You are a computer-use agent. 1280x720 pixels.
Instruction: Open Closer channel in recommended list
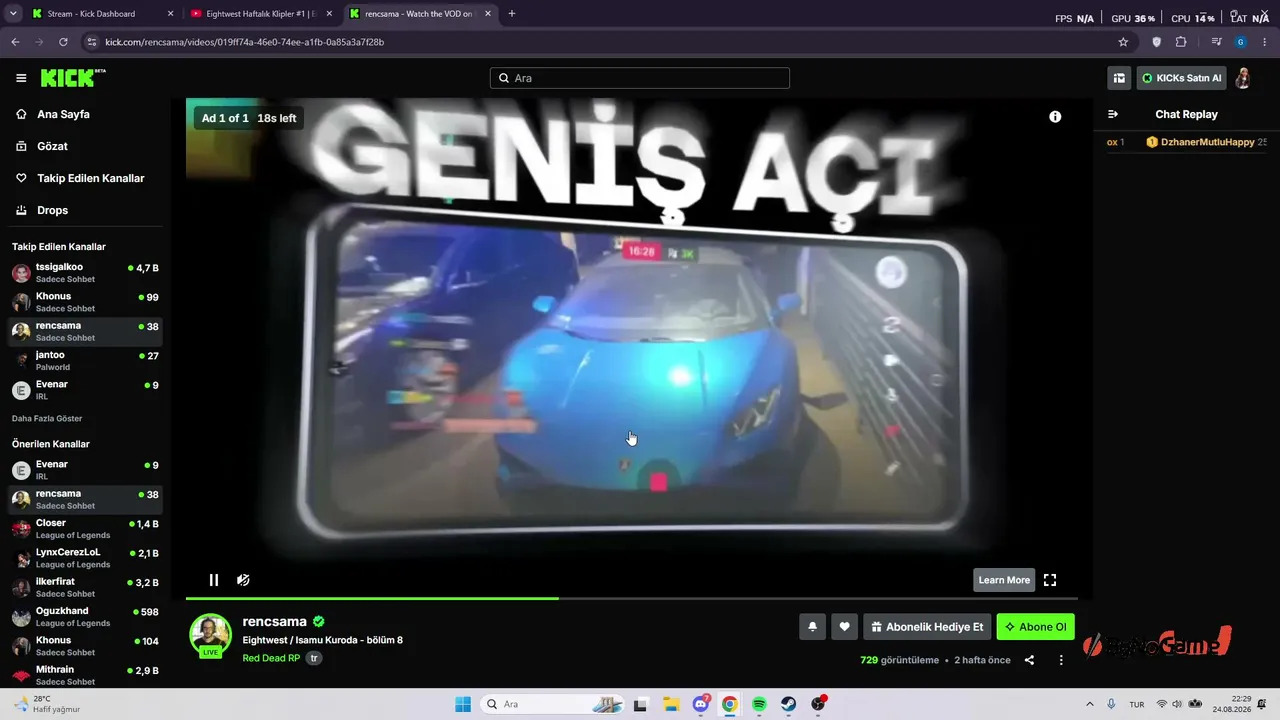pos(85,529)
